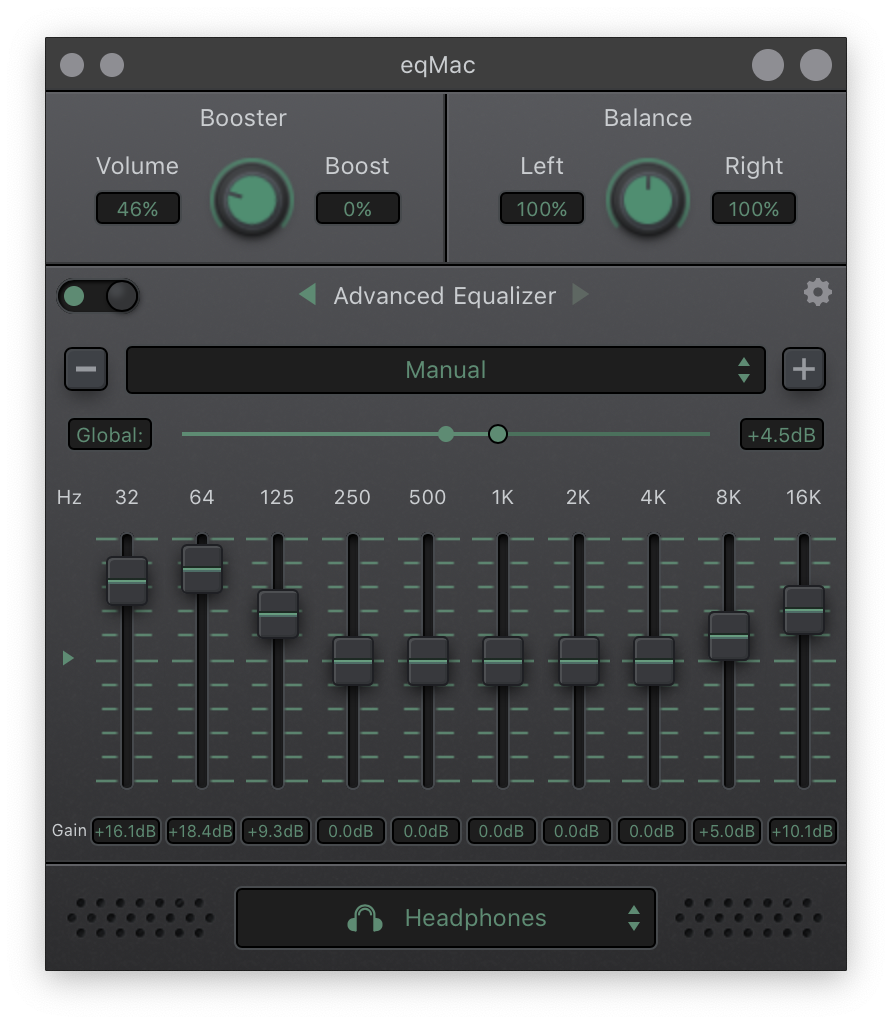
Task: Click the 32 Hz band slider handle
Action: click(127, 581)
